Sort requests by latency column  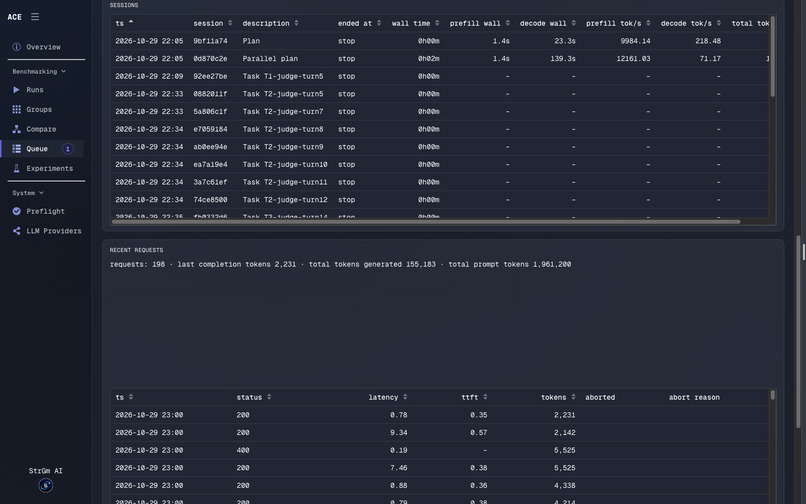tap(405, 397)
